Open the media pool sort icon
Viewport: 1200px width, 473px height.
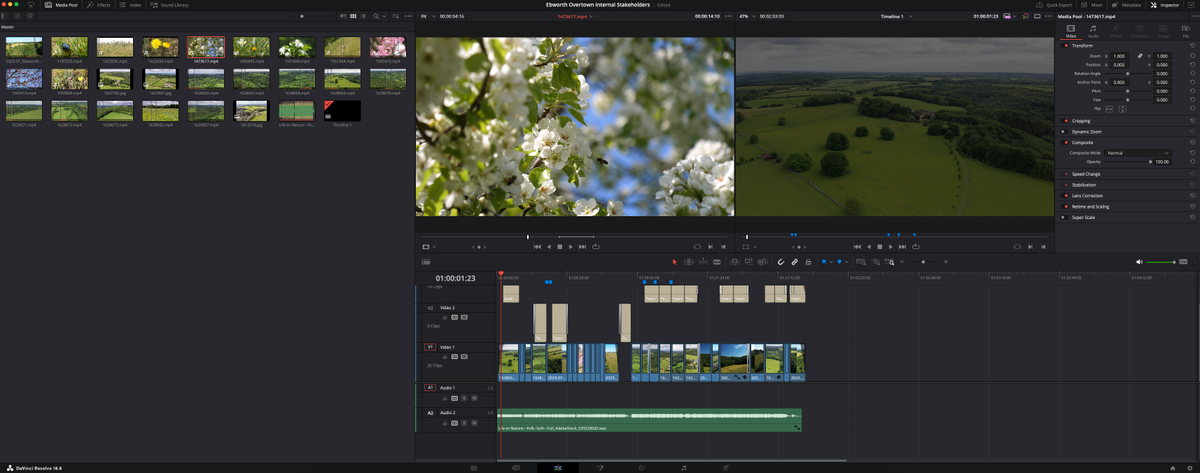396,16
